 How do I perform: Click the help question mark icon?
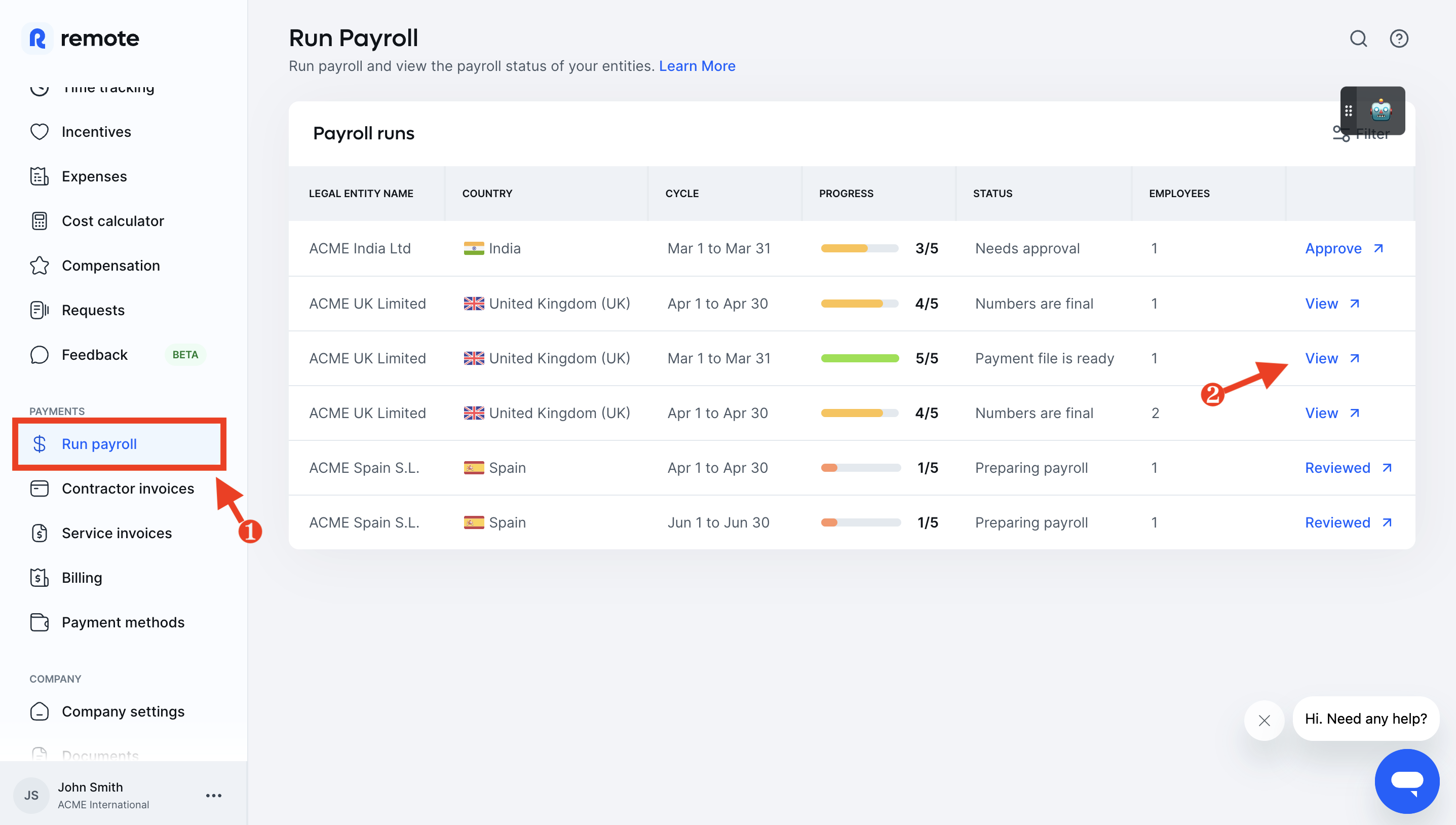[1399, 39]
